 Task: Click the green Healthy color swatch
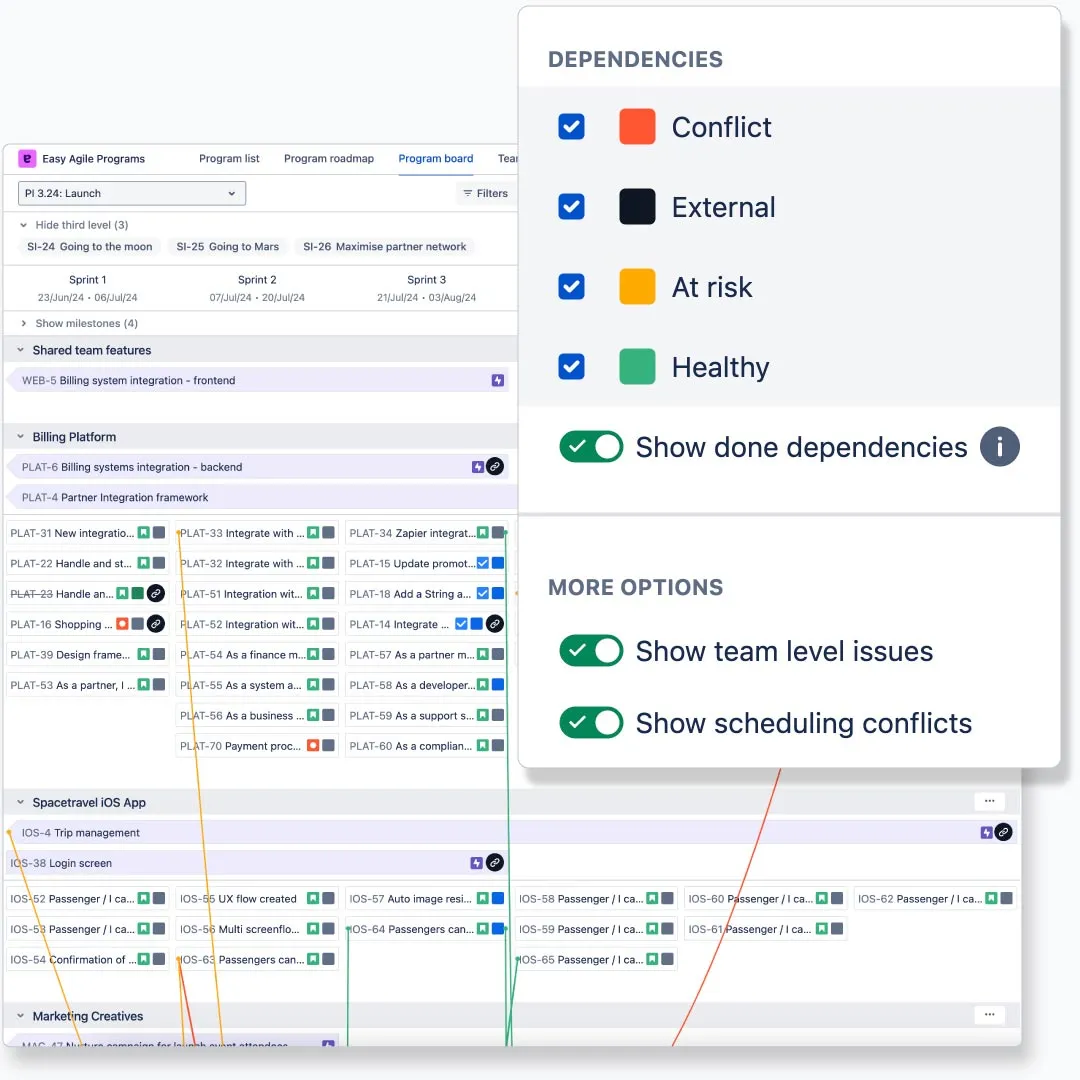pyautogui.click(x=637, y=366)
